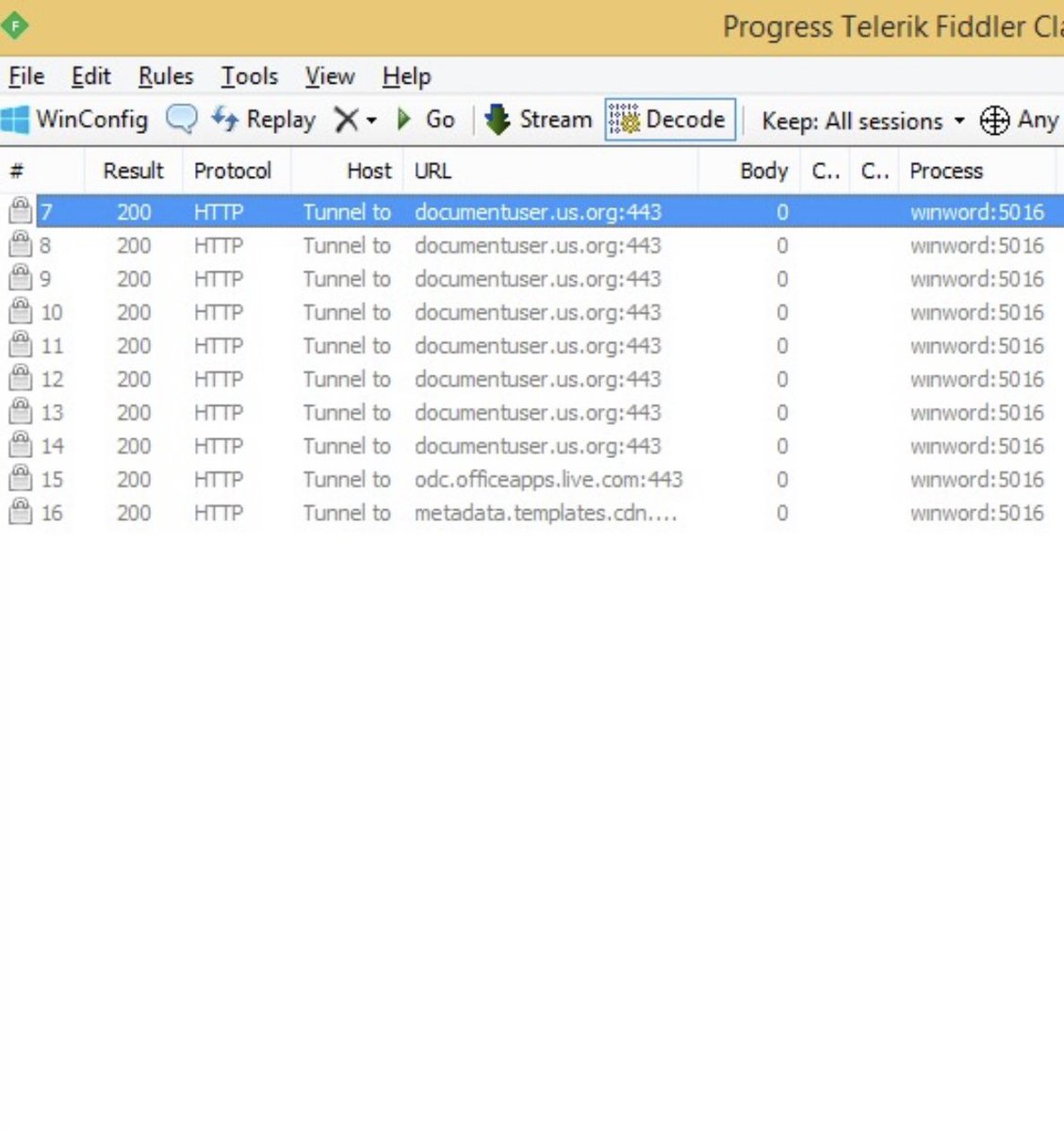The width and height of the screenshot is (1064, 1131).
Task: Click the lock icon of session 12
Action: pos(19,378)
